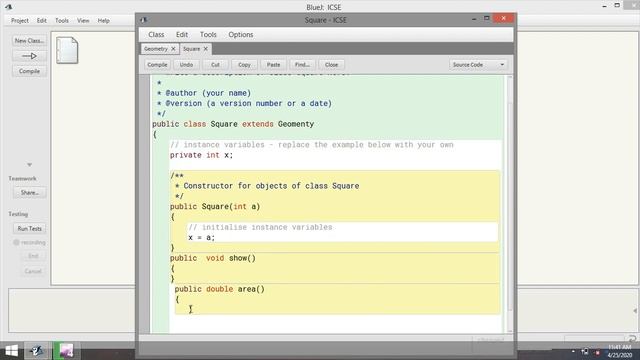Open the Windows Start button
The width and height of the screenshot is (640, 360).
(11, 351)
